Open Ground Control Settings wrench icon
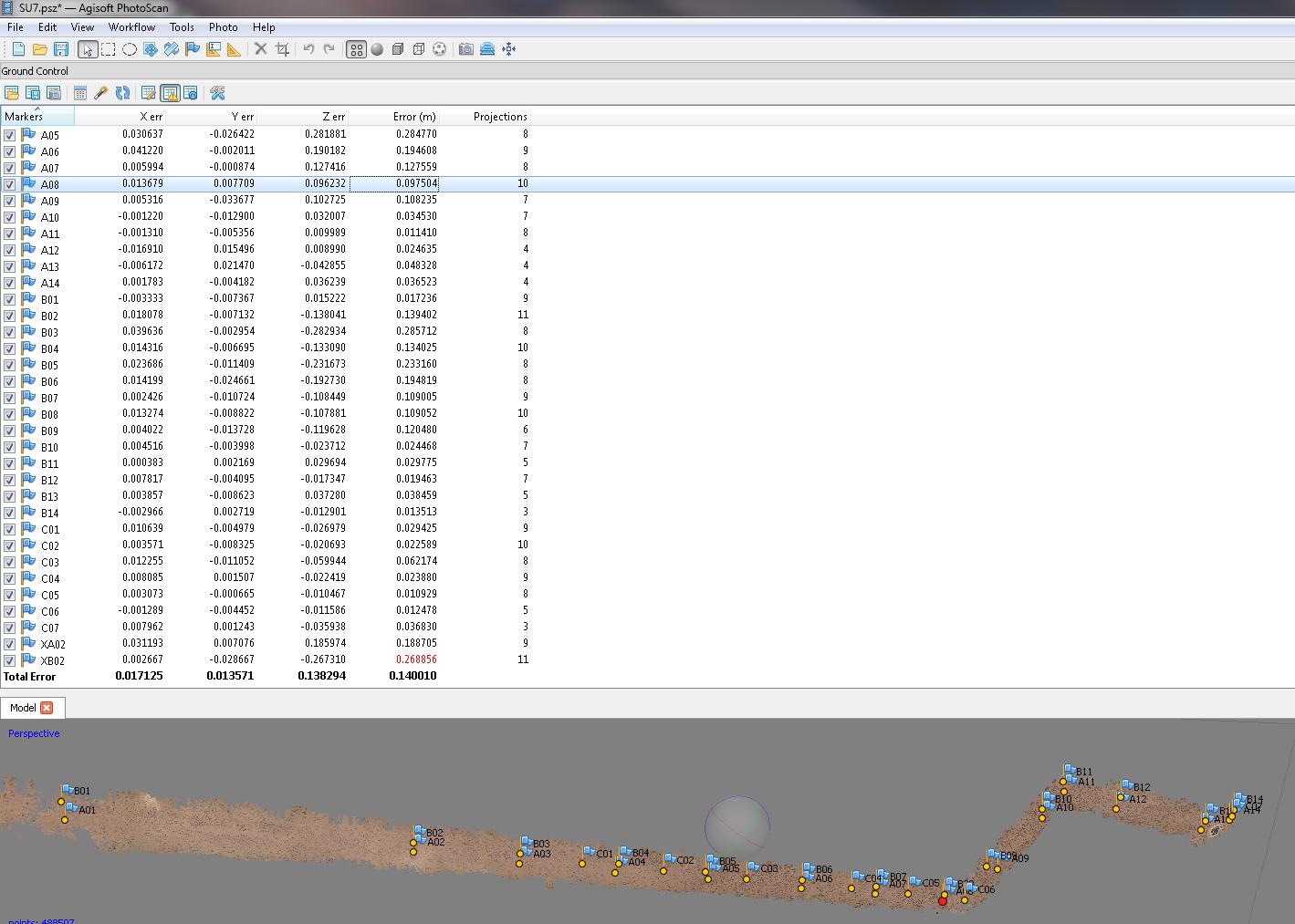This screenshot has height=924, width=1295. (x=217, y=93)
